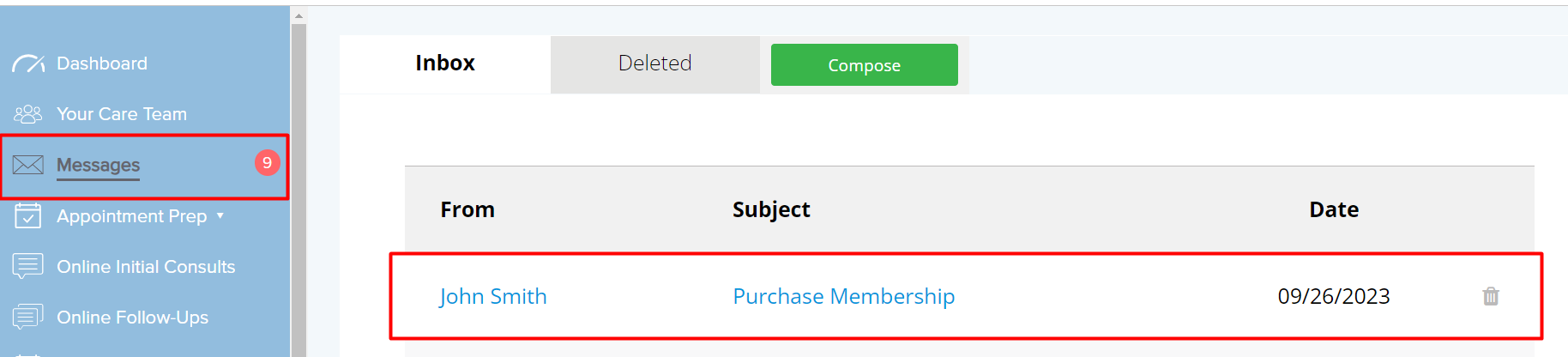Viewport: 1568px width, 357px height.
Task: Open the Dashboard sidebar menu item
Action: point(102,64)
